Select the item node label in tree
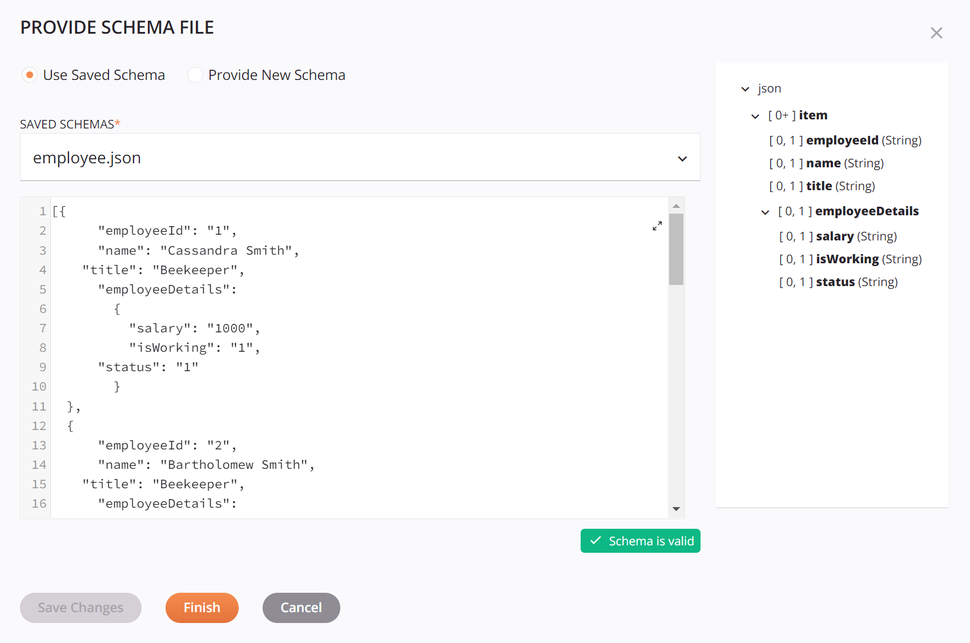Screen dimensions: 970x643 813,115
